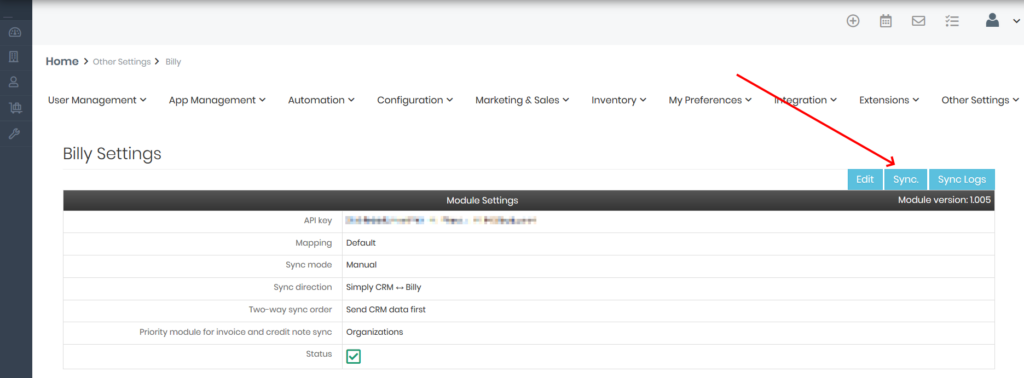The height and width of the screenshot is (378, 1024).
Task: Expand the User Management dropdown
Action: point(97,100)
